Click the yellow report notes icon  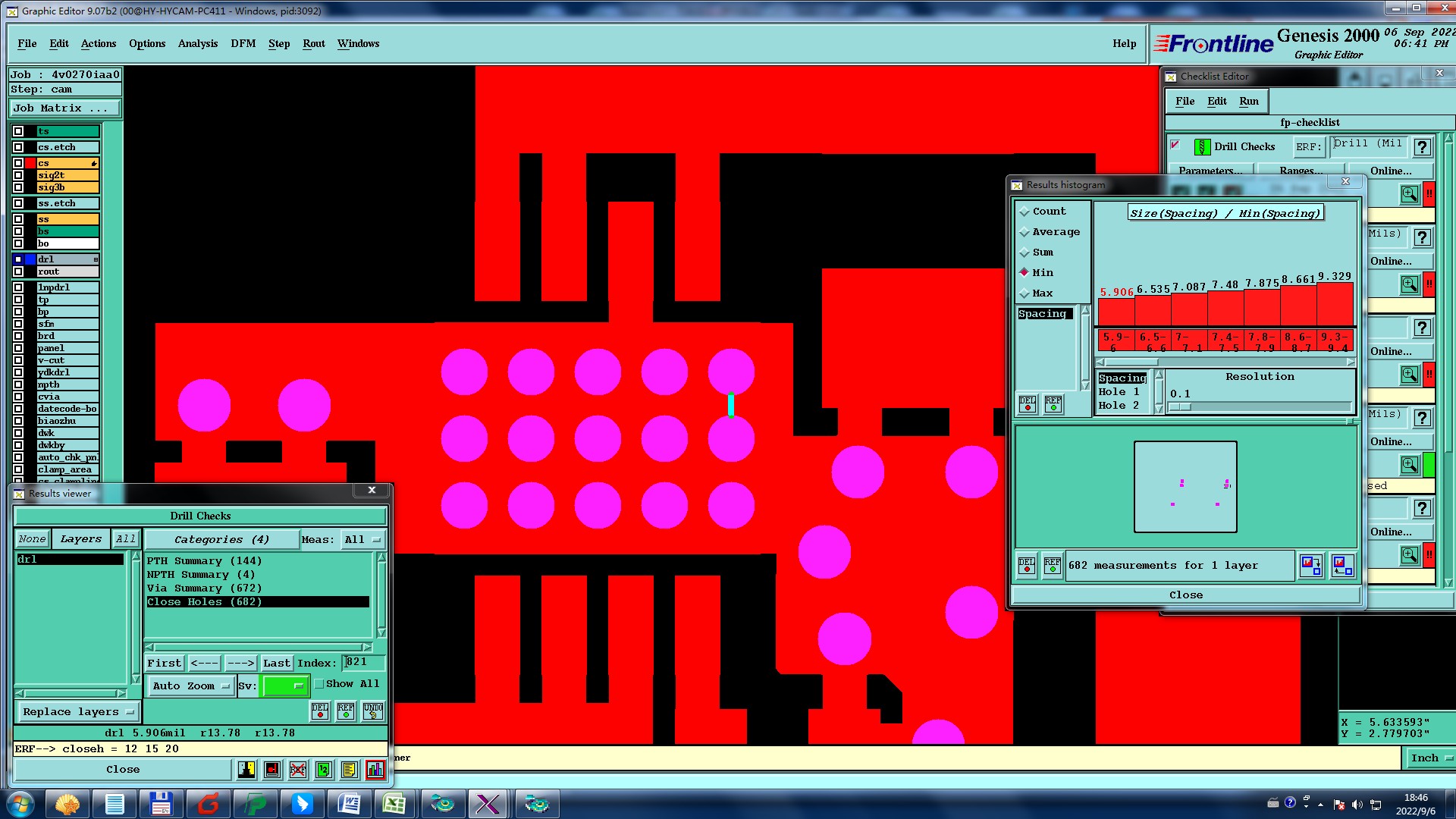[x=349, y=770]
